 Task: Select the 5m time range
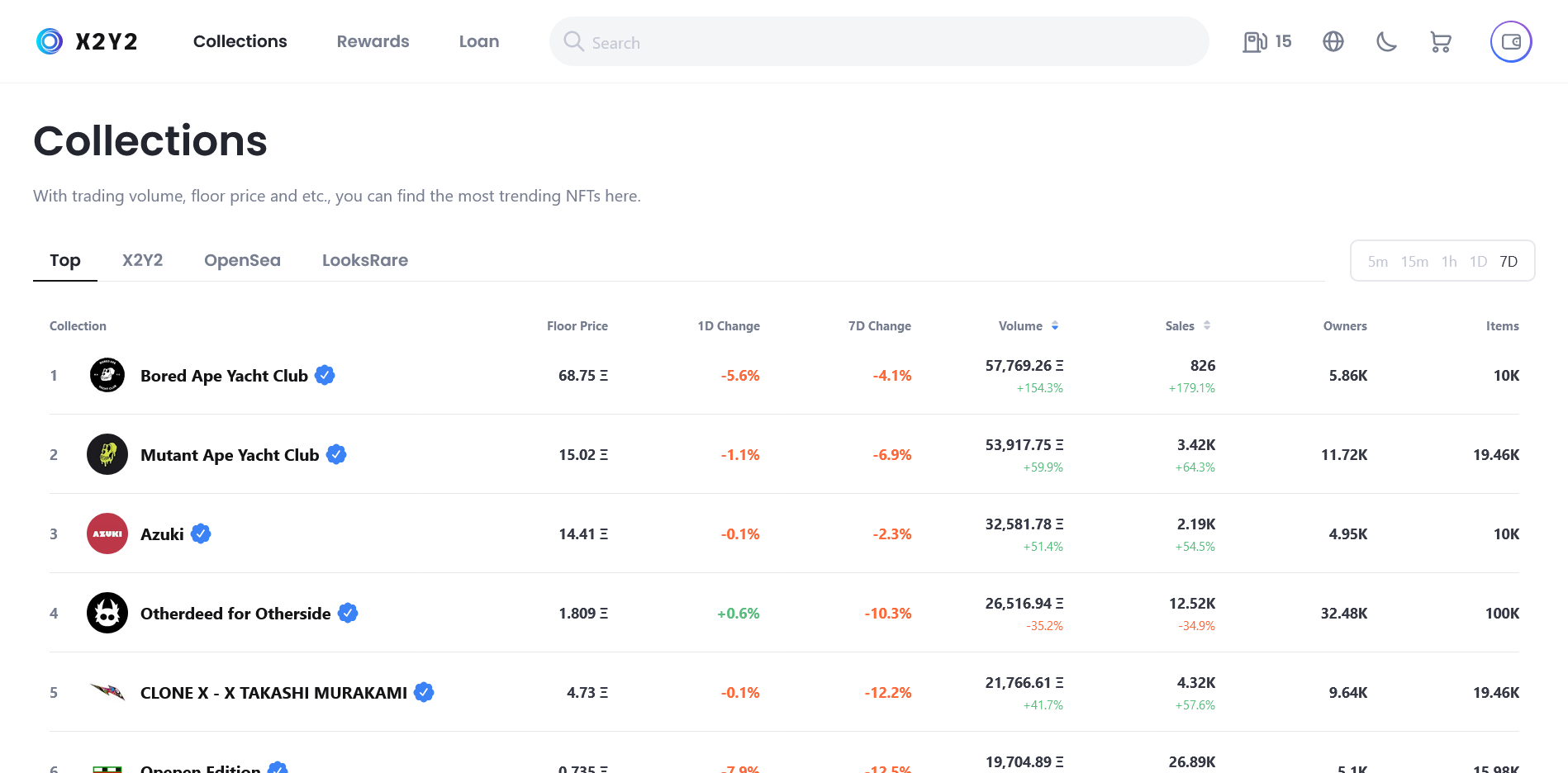click(1378, 262)
